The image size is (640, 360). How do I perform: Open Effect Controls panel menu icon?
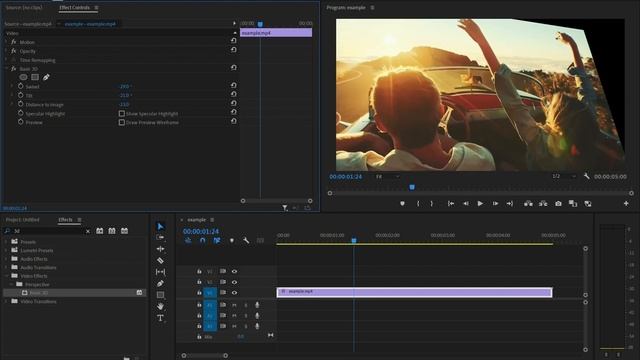[x=96, y=7]
